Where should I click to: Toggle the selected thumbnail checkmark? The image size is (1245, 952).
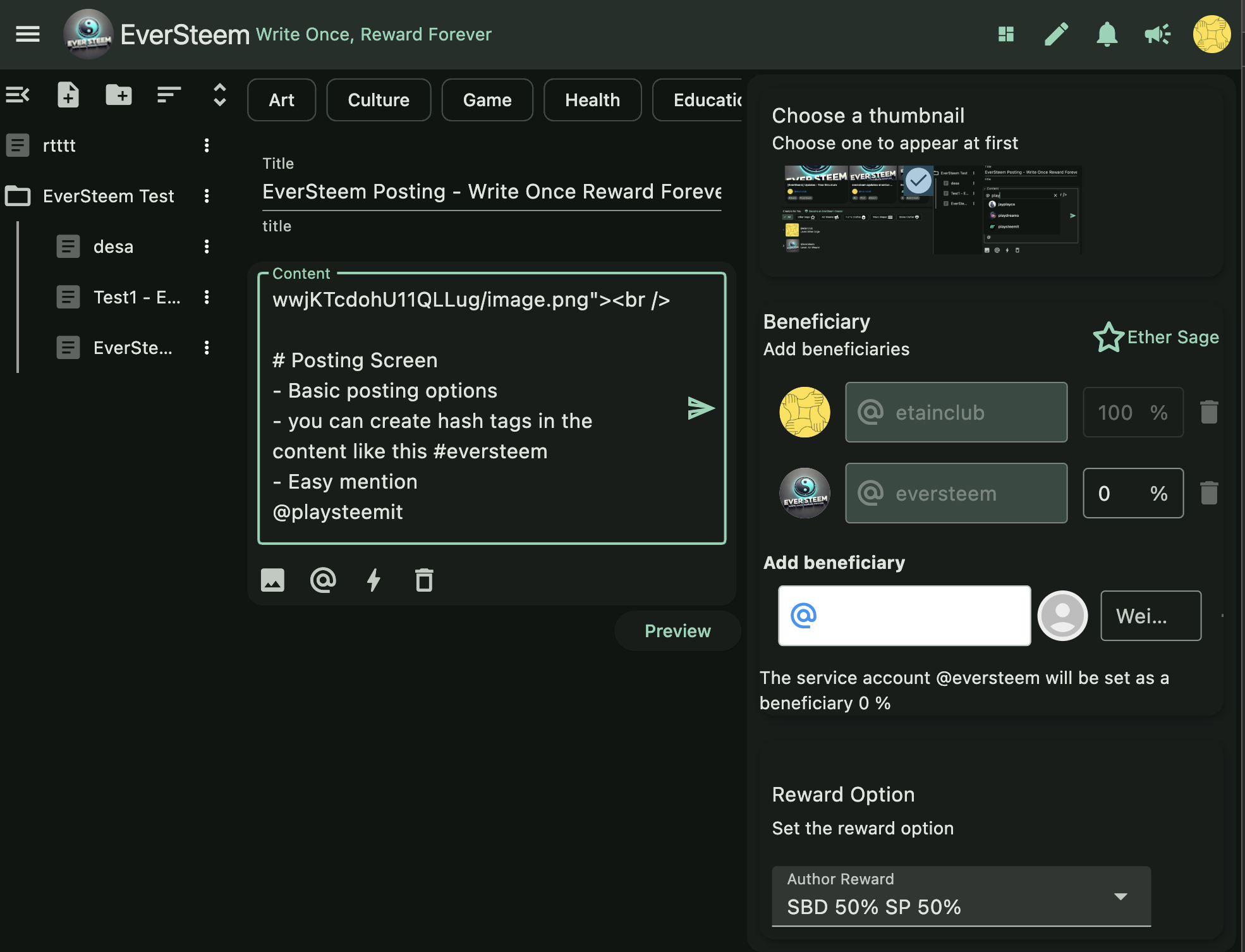pyautogui.click(x=918, y=181)
